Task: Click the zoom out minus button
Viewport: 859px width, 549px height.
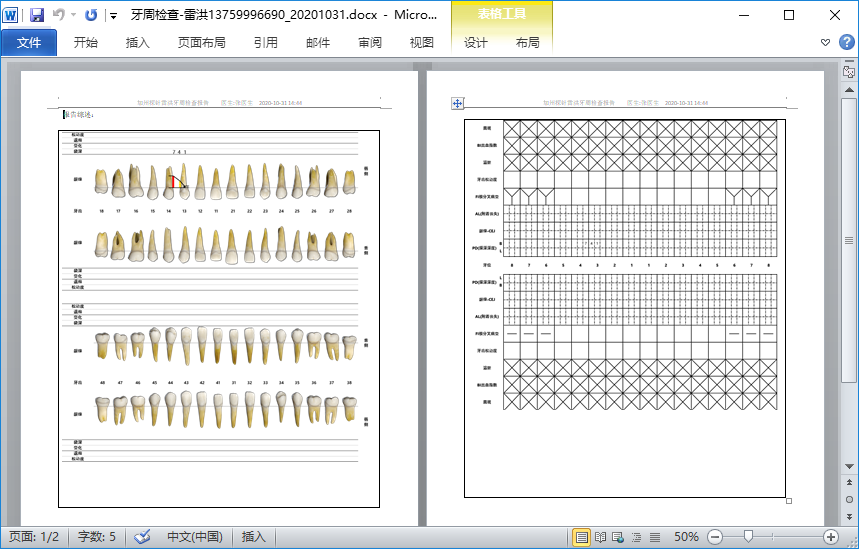Action: (715, 537)
